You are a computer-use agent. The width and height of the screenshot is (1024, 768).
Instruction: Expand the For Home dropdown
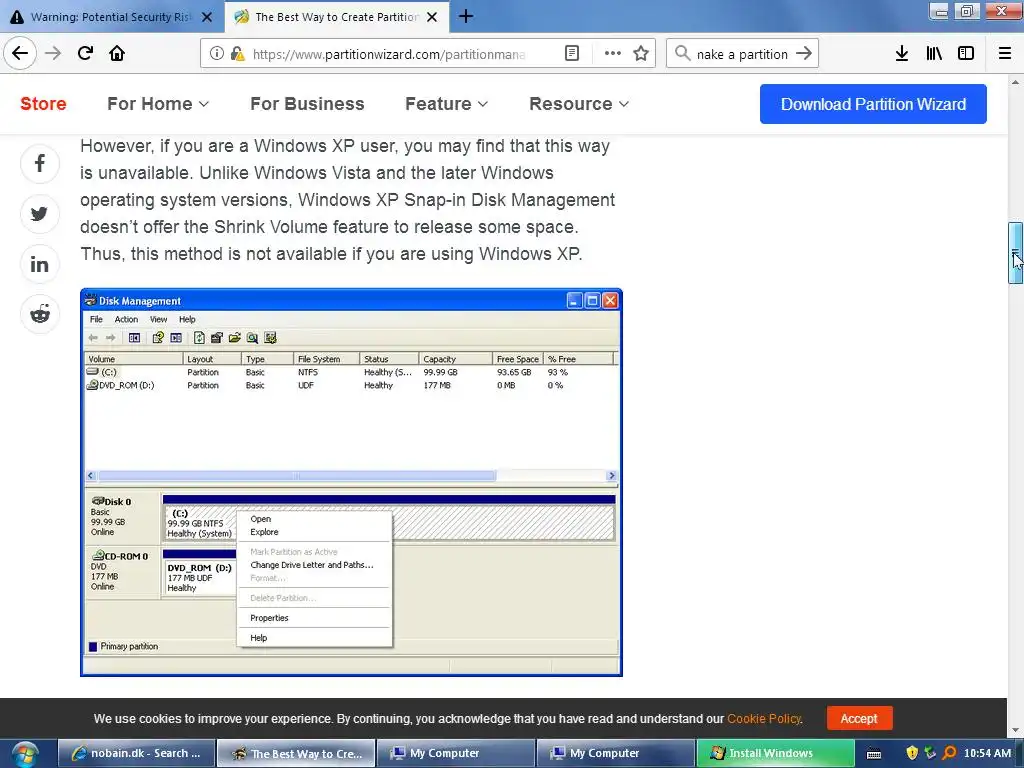(158, 104)
